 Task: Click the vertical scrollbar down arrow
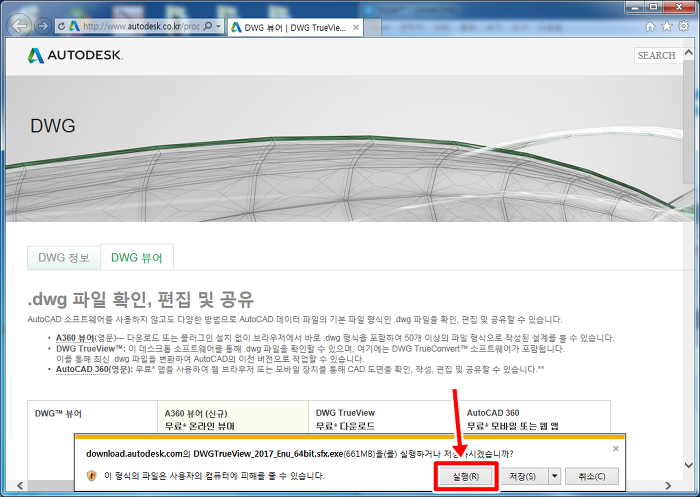click(688, 465)
